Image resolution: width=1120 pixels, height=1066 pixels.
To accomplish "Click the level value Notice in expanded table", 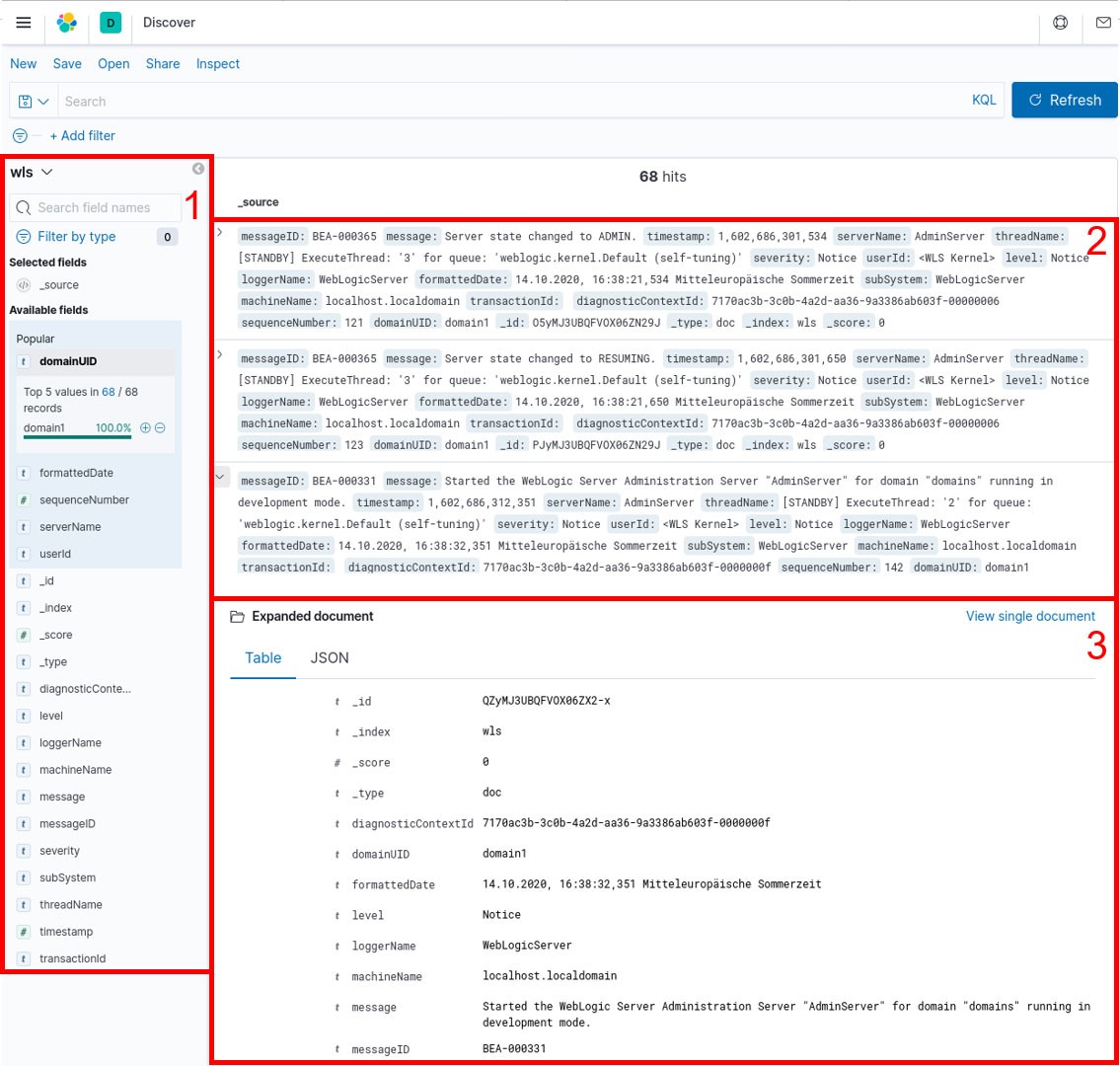I will pyautogui.click(x=501, y=915).
